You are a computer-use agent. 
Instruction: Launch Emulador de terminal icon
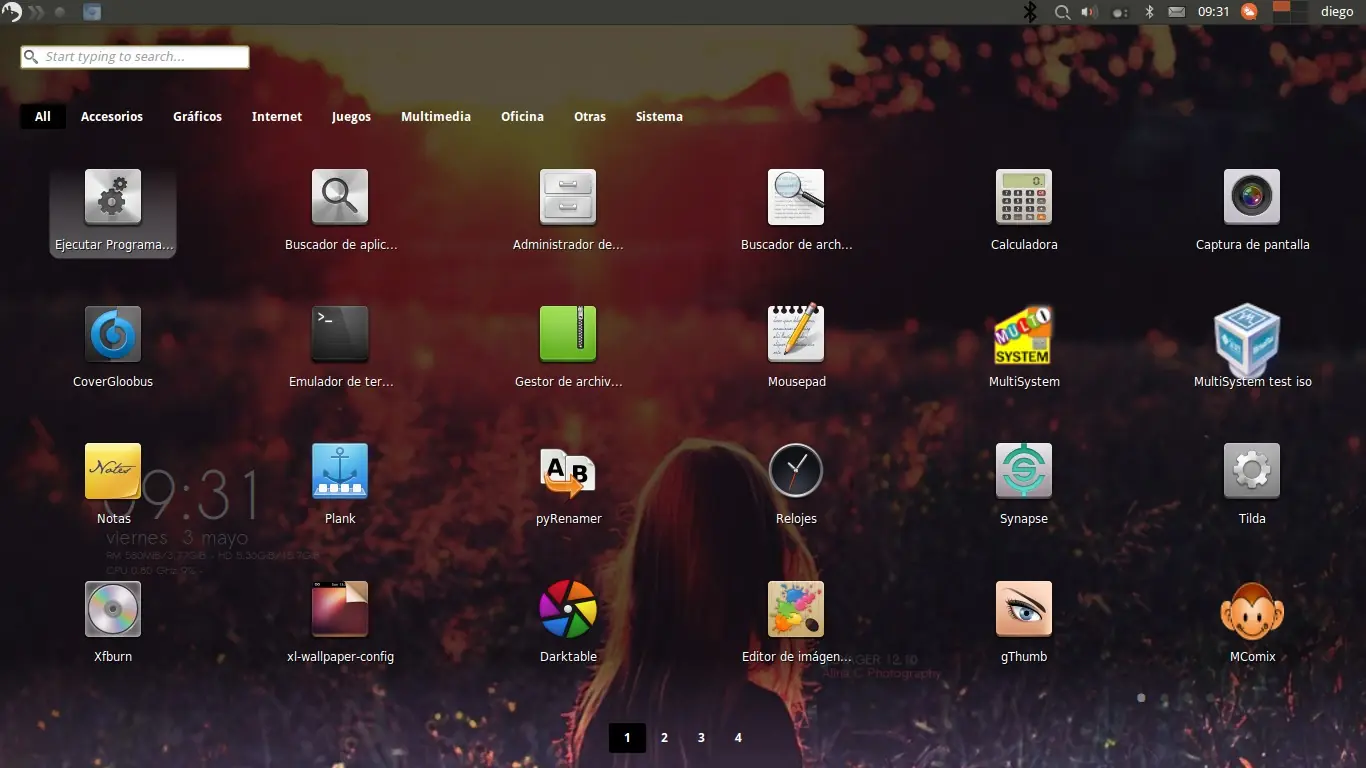340,334
